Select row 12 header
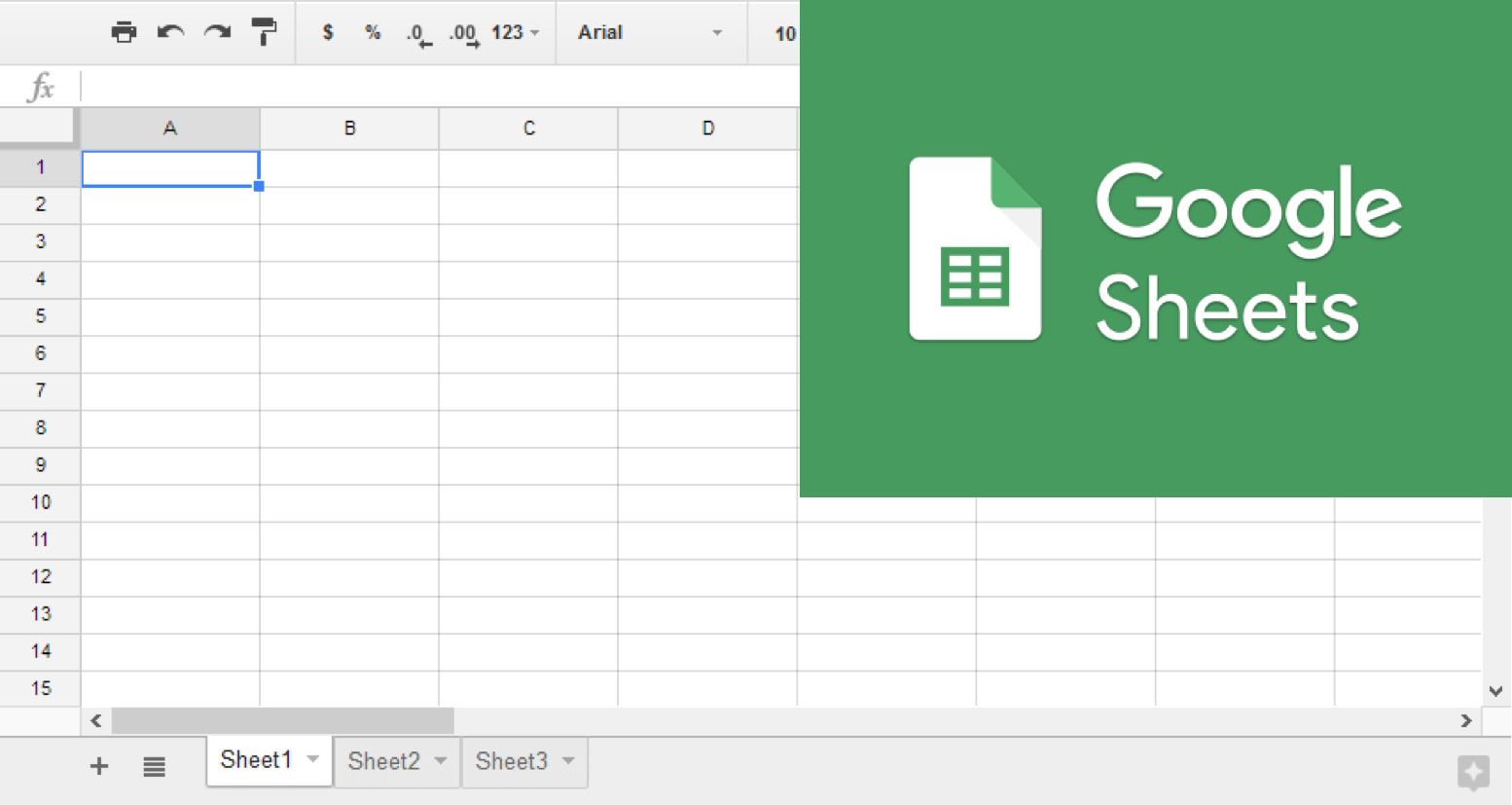The width and height of the screenshot is (1512, 805). [x=40, y=576]
